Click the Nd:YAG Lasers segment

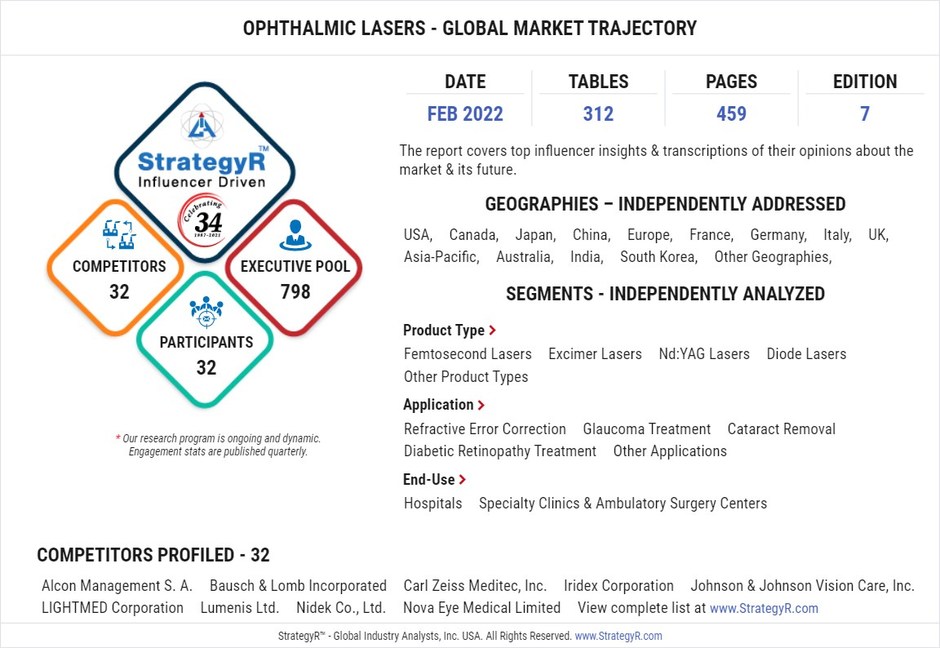704,354
